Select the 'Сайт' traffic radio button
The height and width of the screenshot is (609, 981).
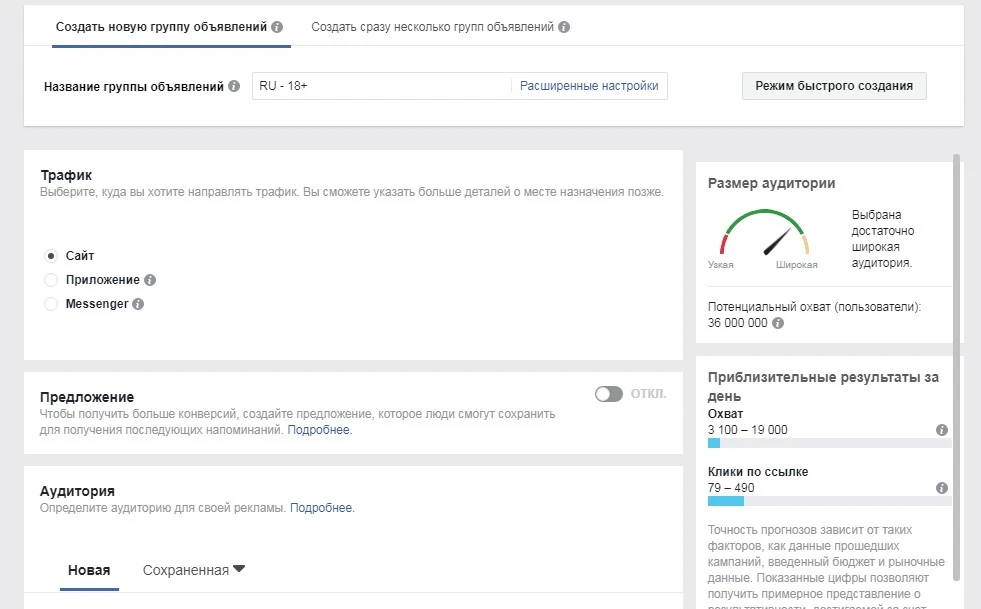pos(51,256)
